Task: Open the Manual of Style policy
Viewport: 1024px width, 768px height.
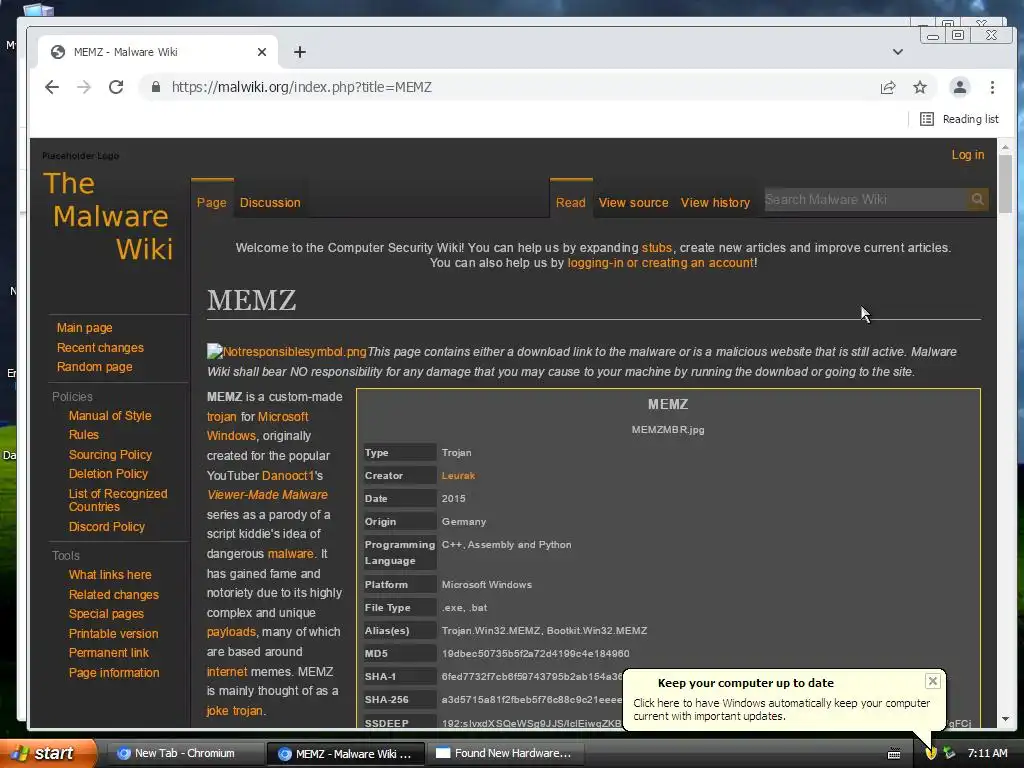Action: tap(110, 415)
